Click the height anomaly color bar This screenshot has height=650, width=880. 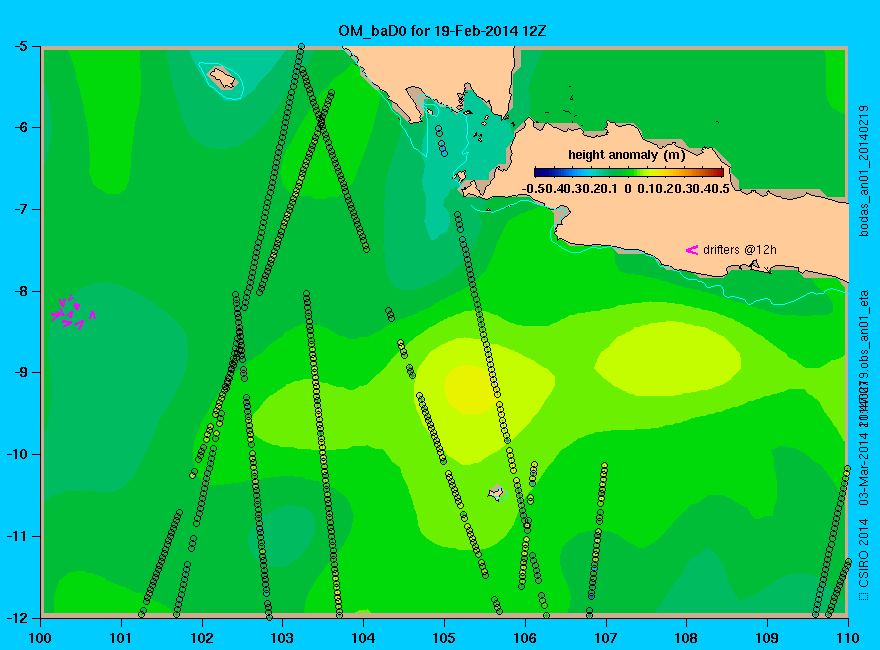629,172
